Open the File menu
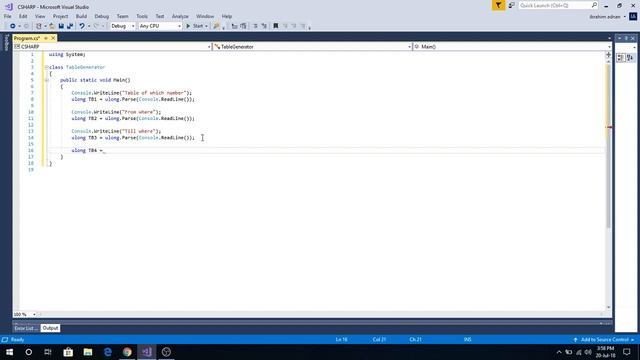Image resolution: width=640 pixels, height=360 pixels. [7, 16]
